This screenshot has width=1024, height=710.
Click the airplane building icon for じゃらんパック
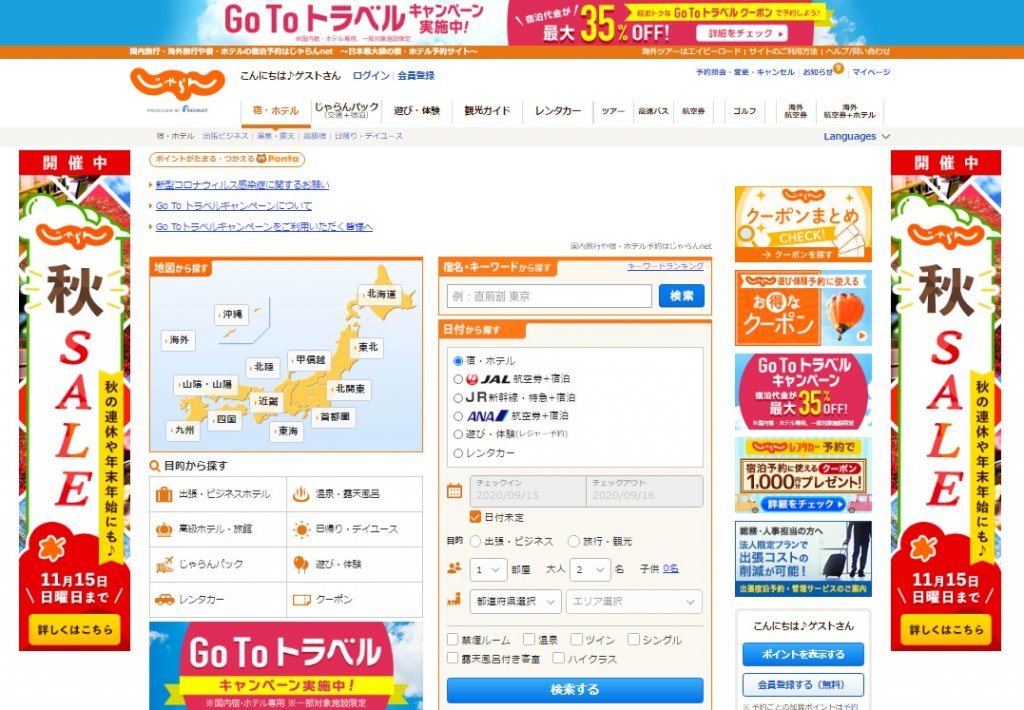coord(164,564)
